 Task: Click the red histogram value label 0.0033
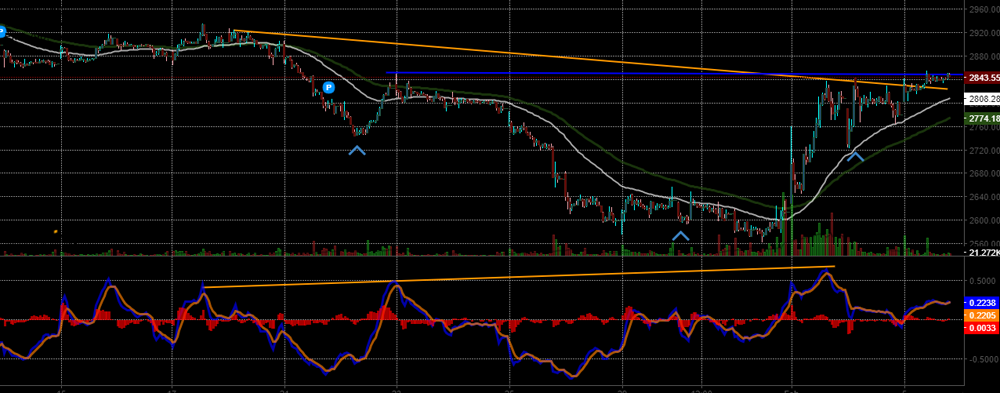(983, 328)
